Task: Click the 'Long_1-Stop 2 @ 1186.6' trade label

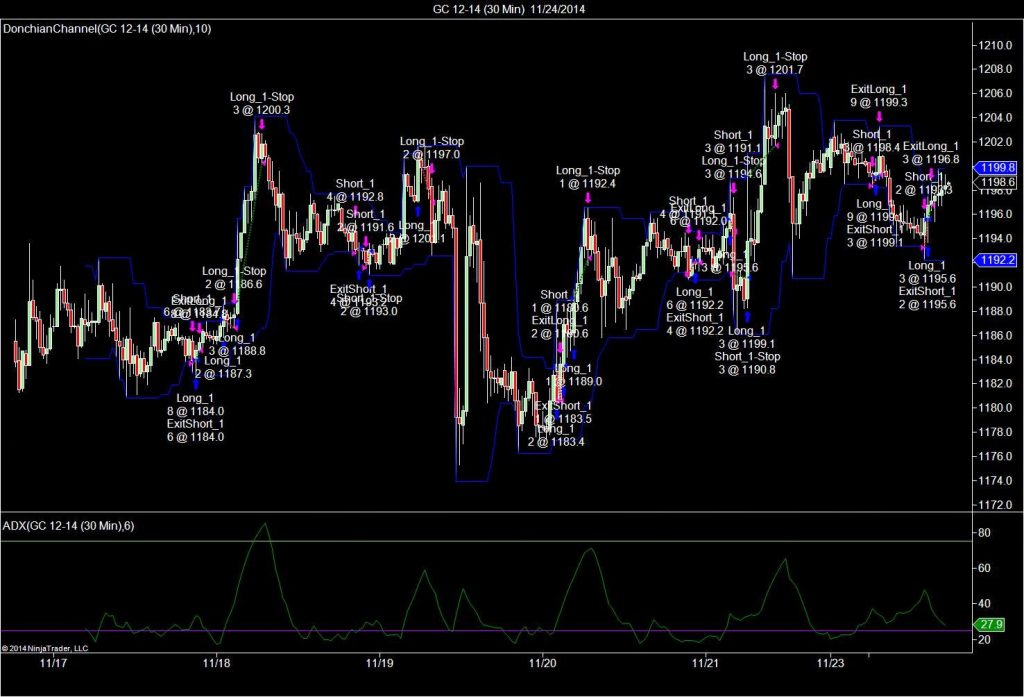Action: [x=234, y=278]
